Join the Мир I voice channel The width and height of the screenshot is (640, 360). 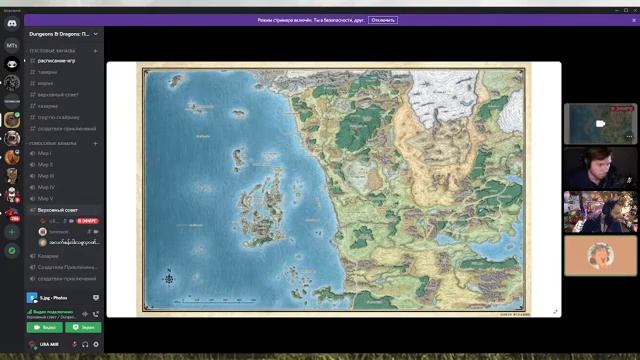(x=64, y=153)
